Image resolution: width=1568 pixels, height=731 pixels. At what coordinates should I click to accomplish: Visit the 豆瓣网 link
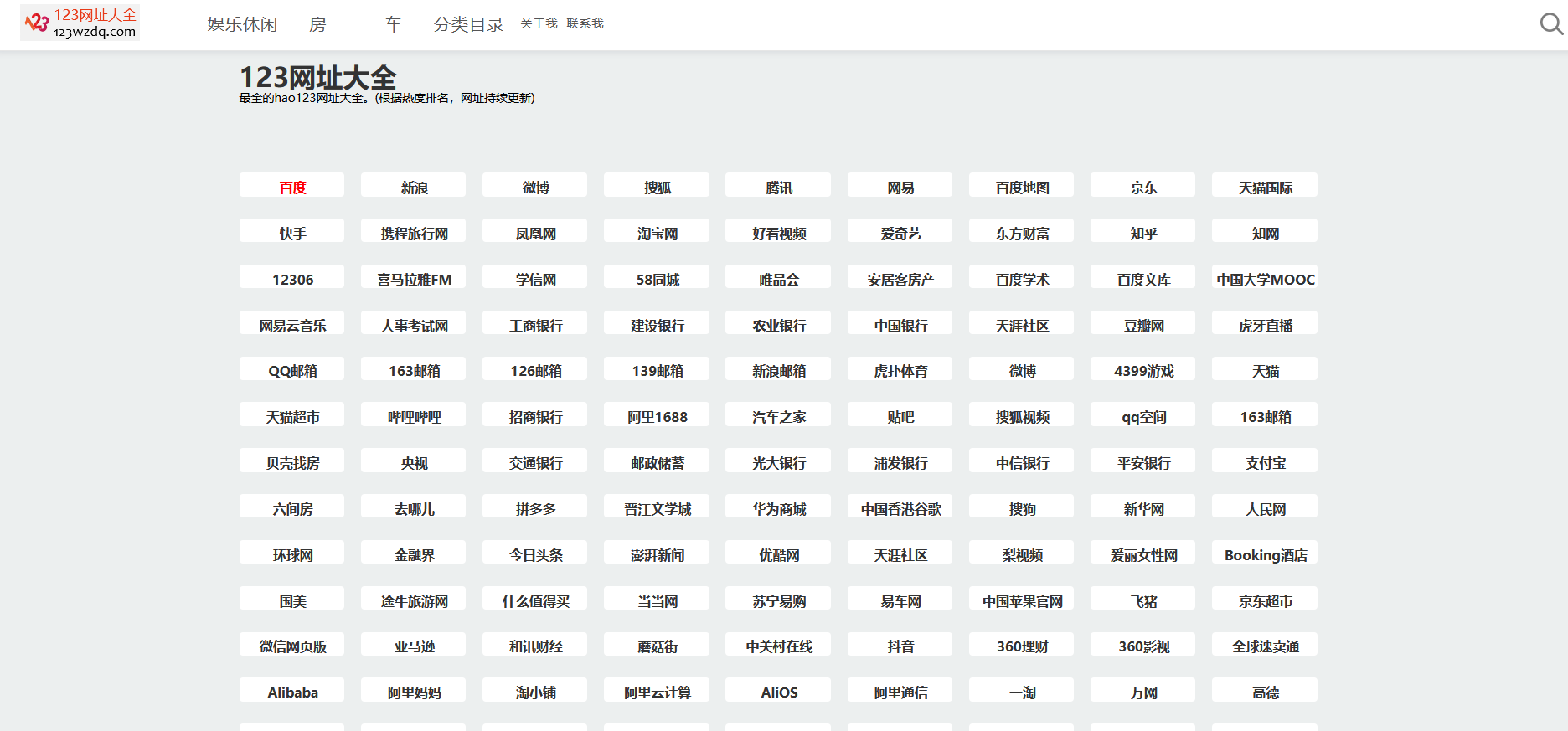[x=1143, y=325]
